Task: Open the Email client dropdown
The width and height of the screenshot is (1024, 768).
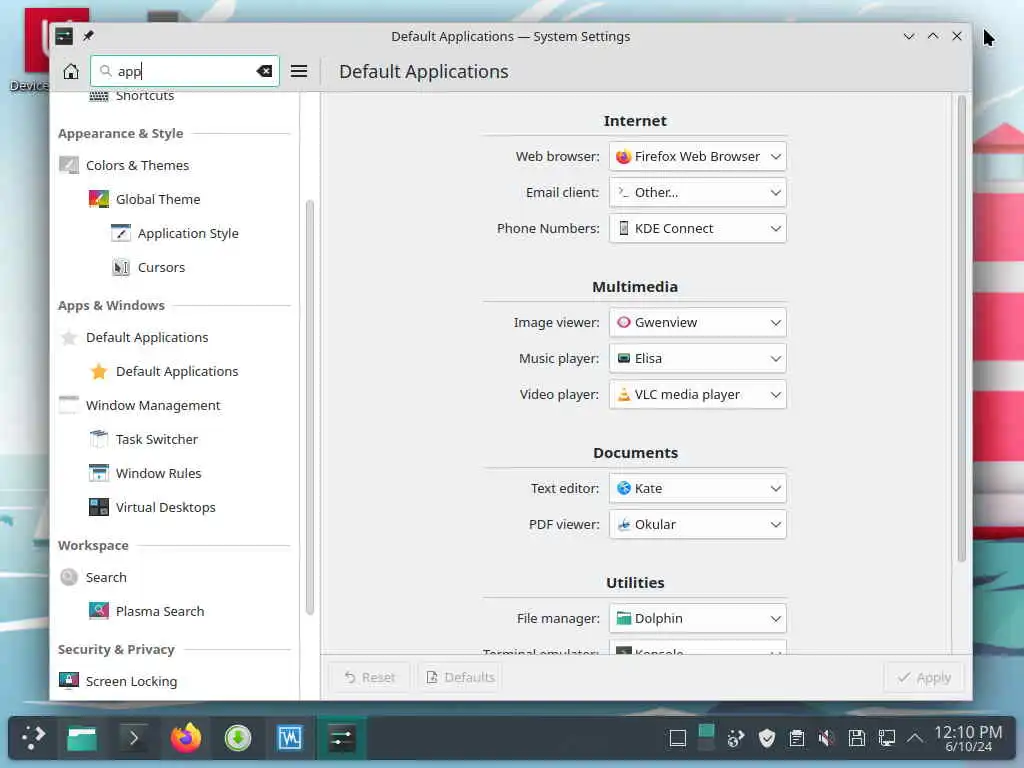Action: (697, 192)
